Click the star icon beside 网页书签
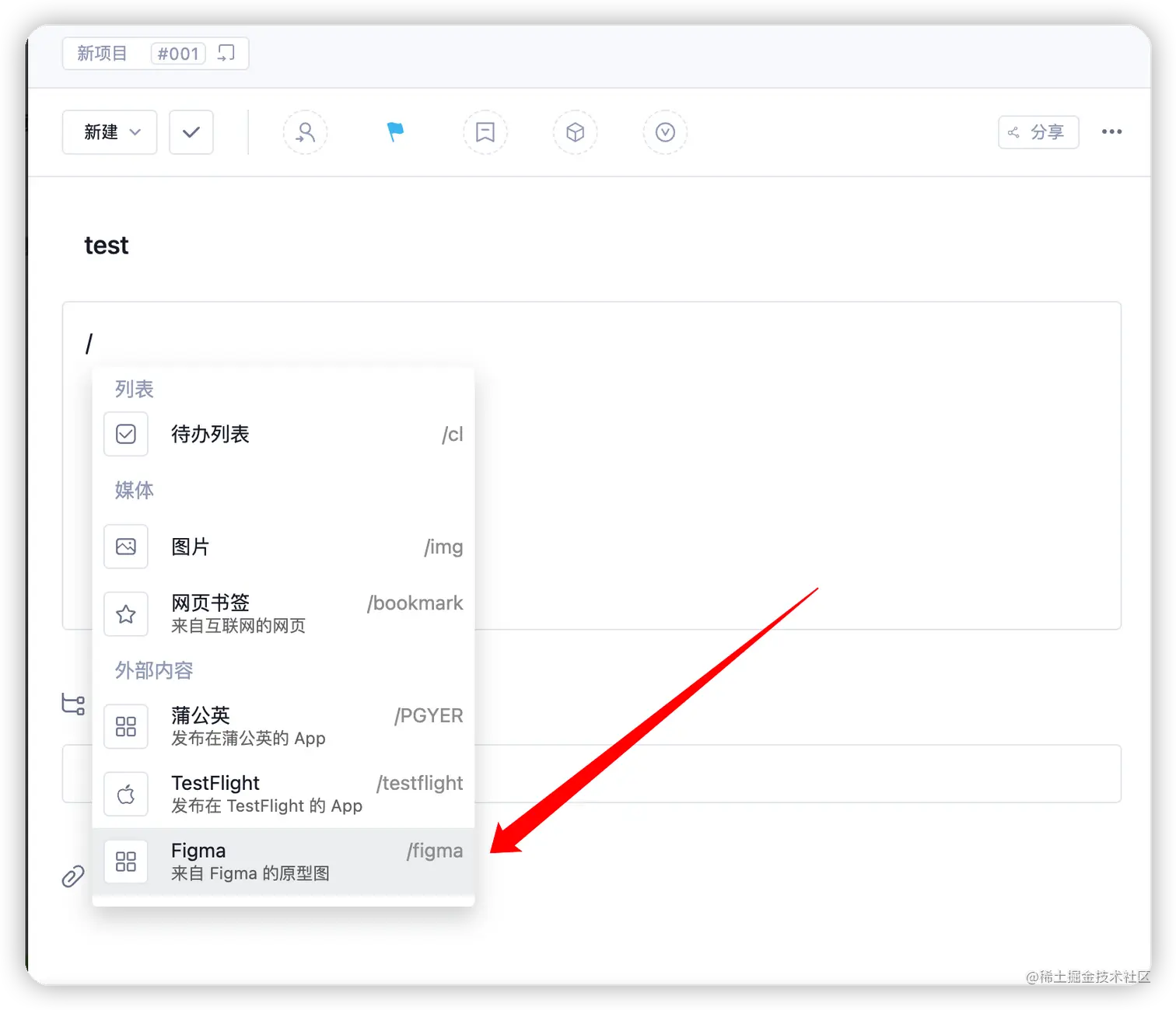 (126, 614)
